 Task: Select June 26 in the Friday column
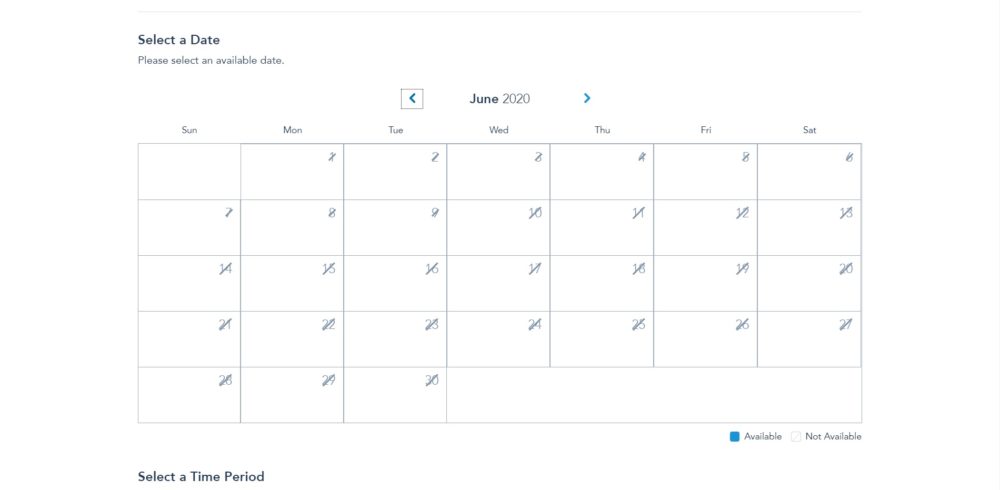[x=705, y=339]
